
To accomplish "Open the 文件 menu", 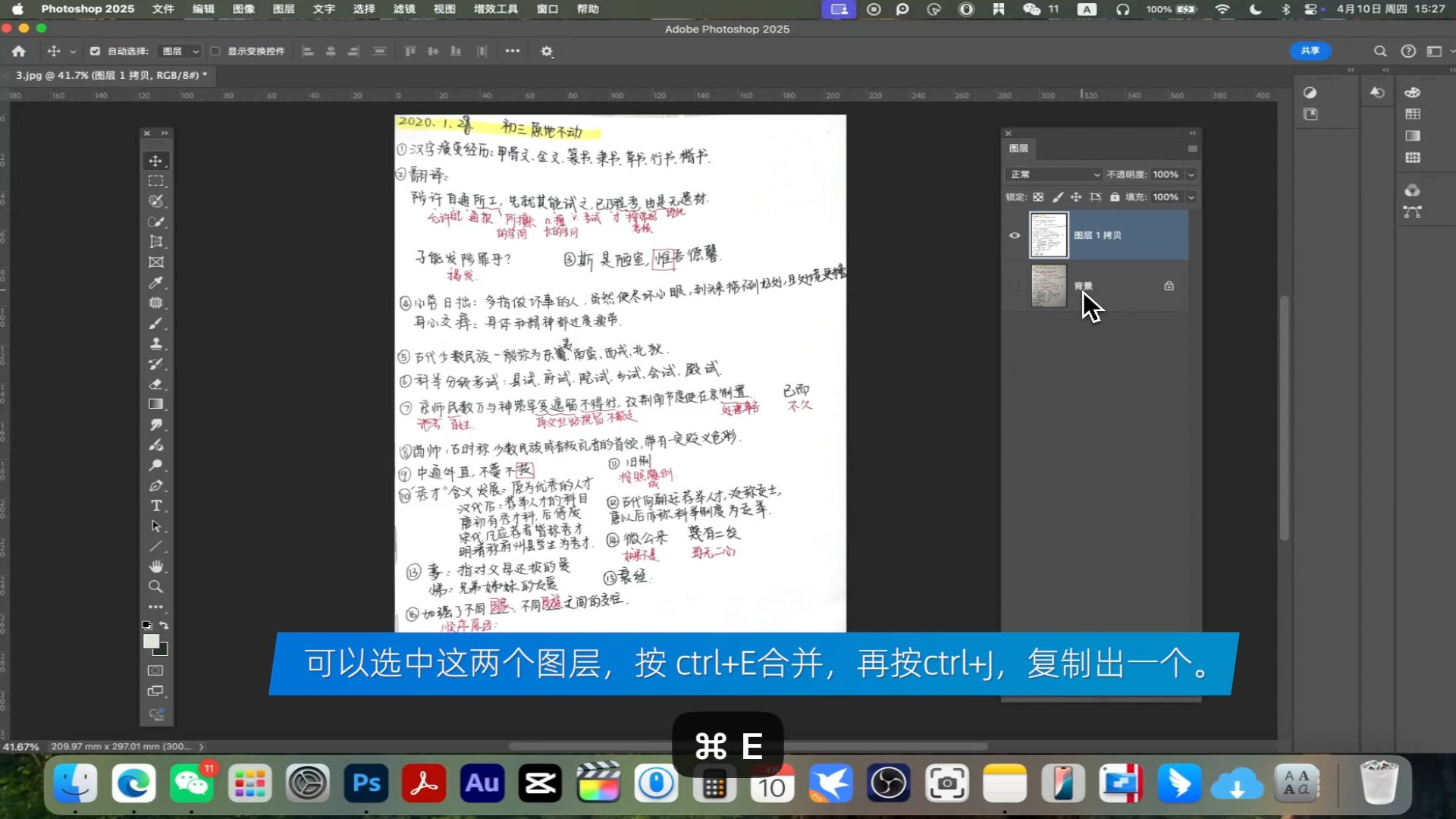I will click(x=163, y=9).
